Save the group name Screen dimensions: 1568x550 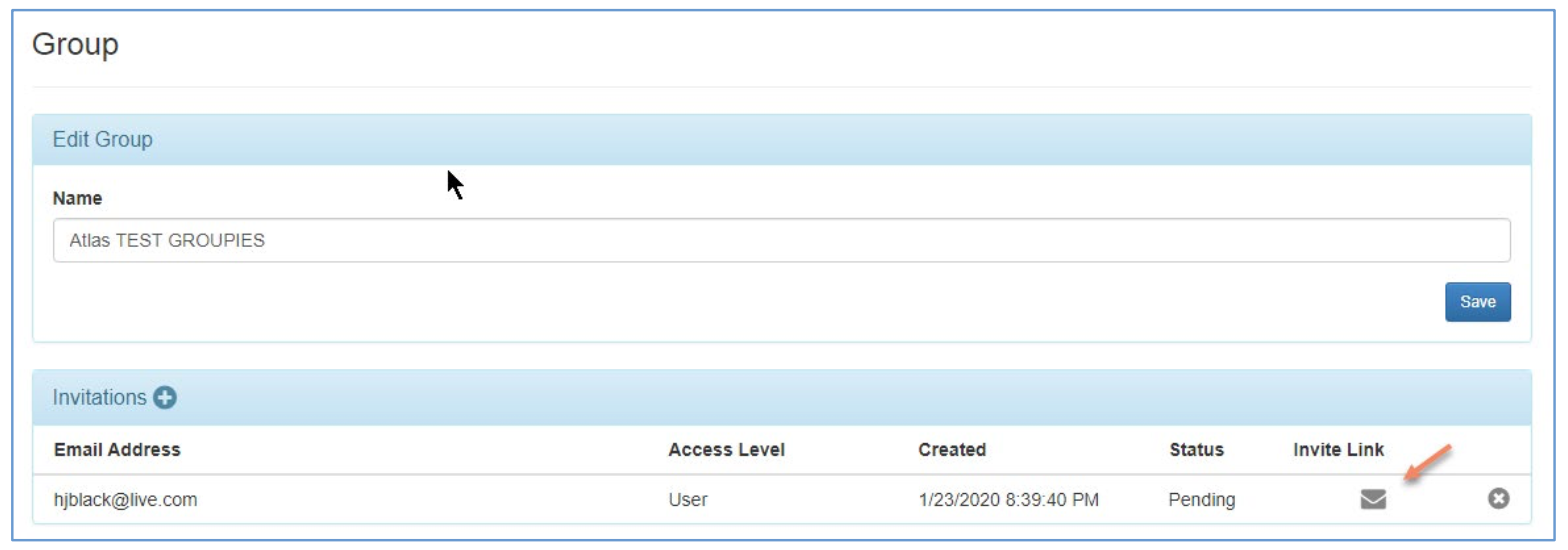pyautogui.click(x=1477, y=302)
